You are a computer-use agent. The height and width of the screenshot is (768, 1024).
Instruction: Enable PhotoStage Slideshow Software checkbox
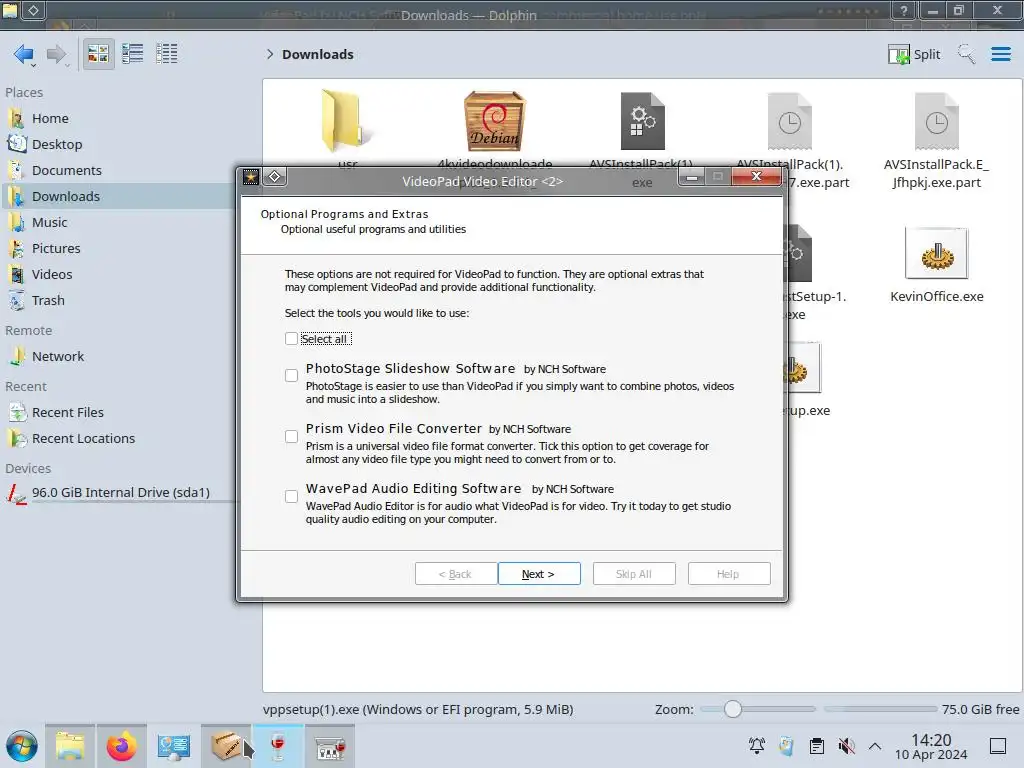[x=291, y=376]
